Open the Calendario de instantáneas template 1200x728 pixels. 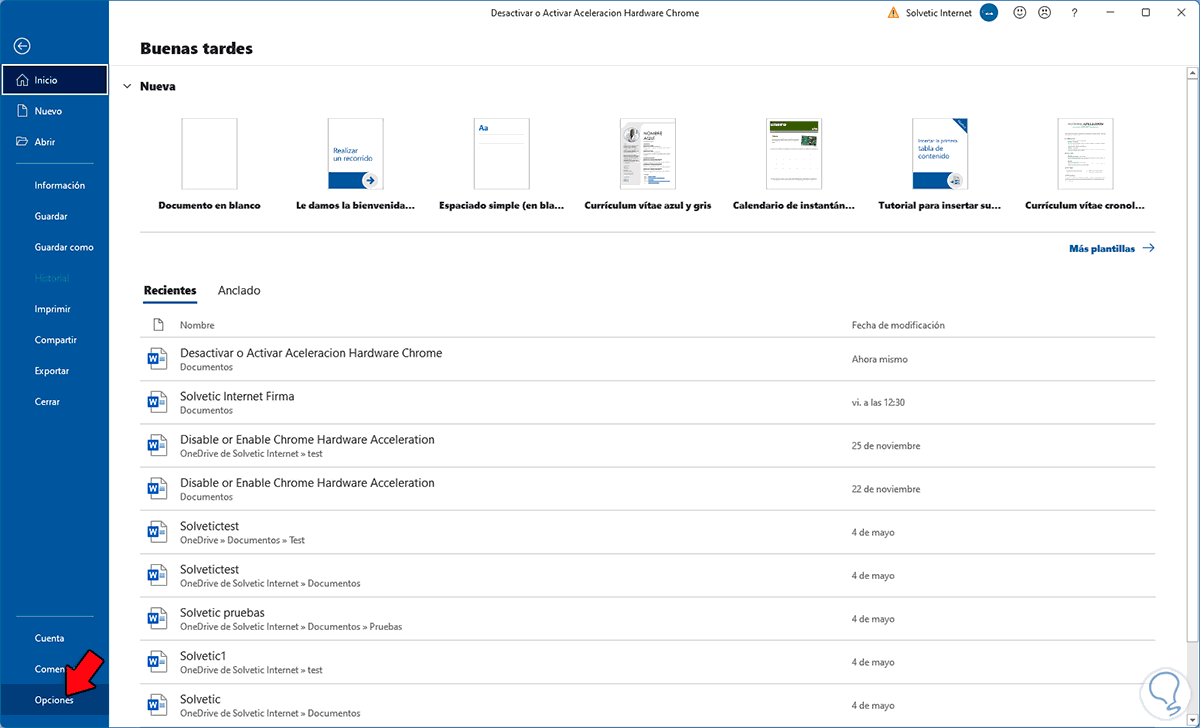[x=794, y=154]
